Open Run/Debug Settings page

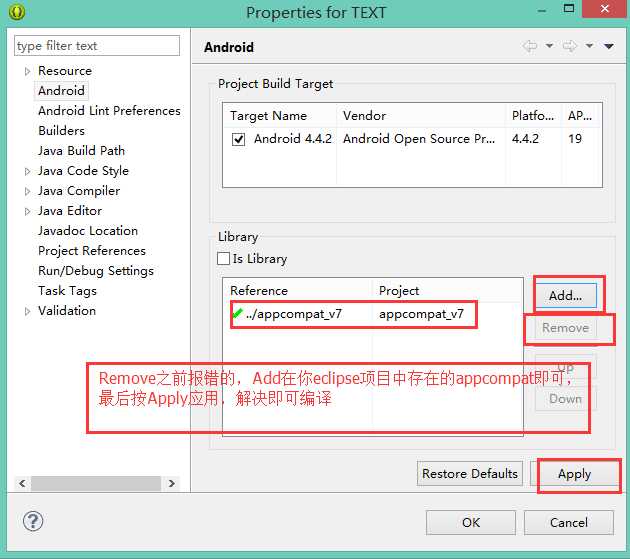pos(96,271)
